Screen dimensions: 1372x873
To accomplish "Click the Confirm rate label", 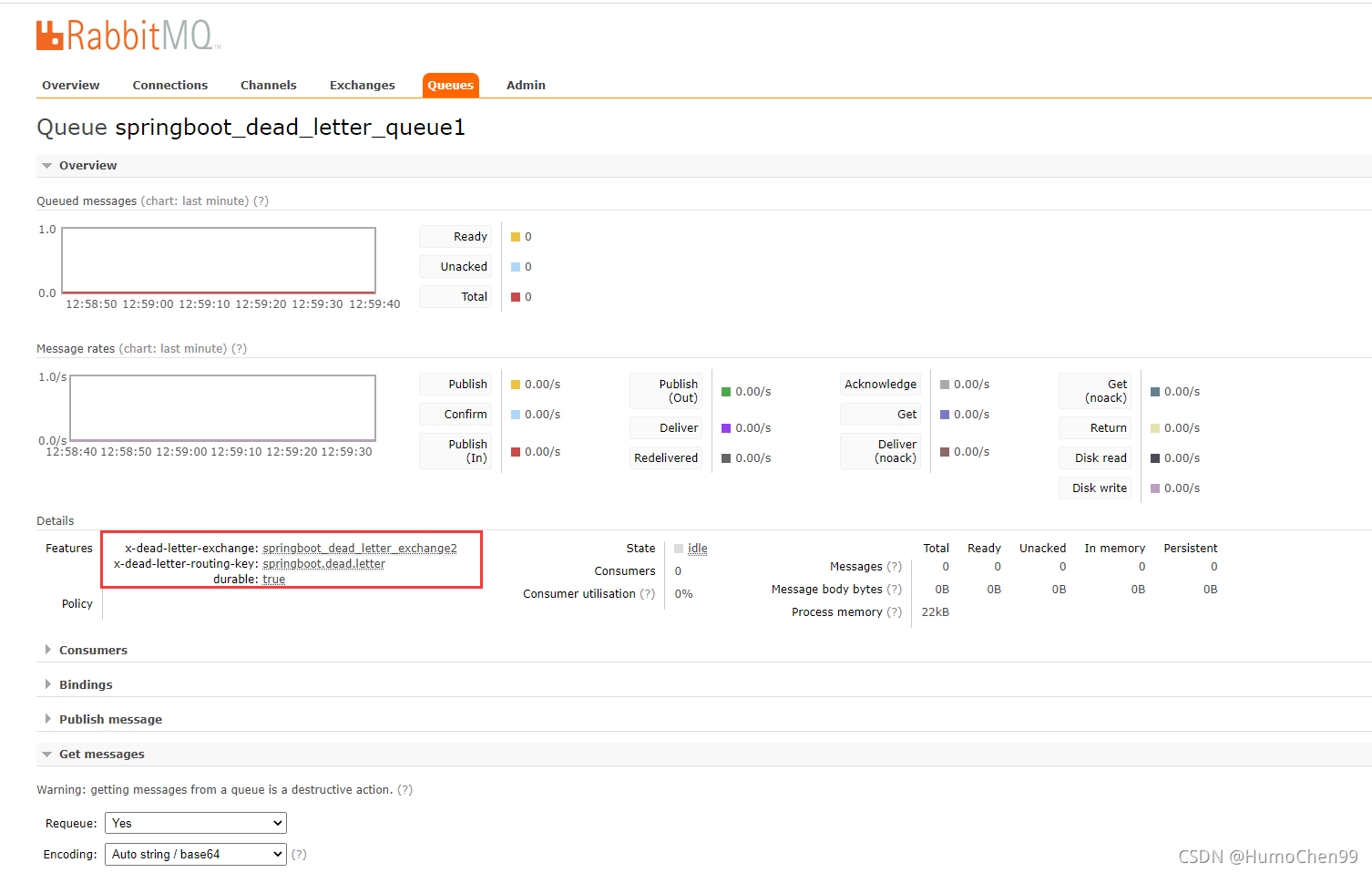I will [x=456, y=414].
